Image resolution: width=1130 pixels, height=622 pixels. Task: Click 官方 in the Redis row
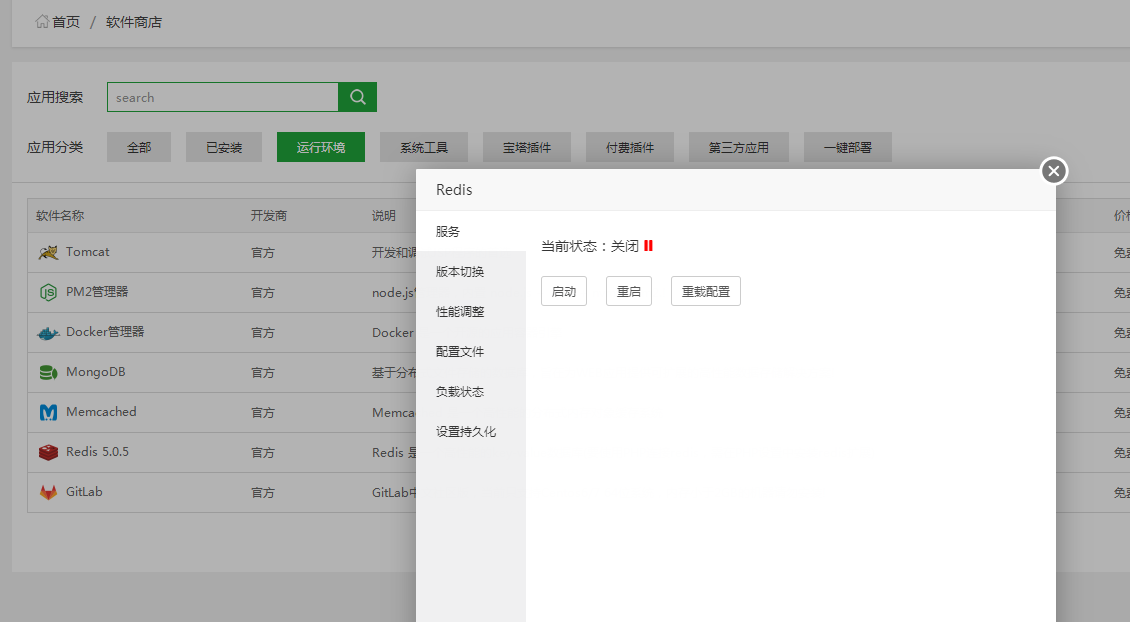tap(263, 453)
